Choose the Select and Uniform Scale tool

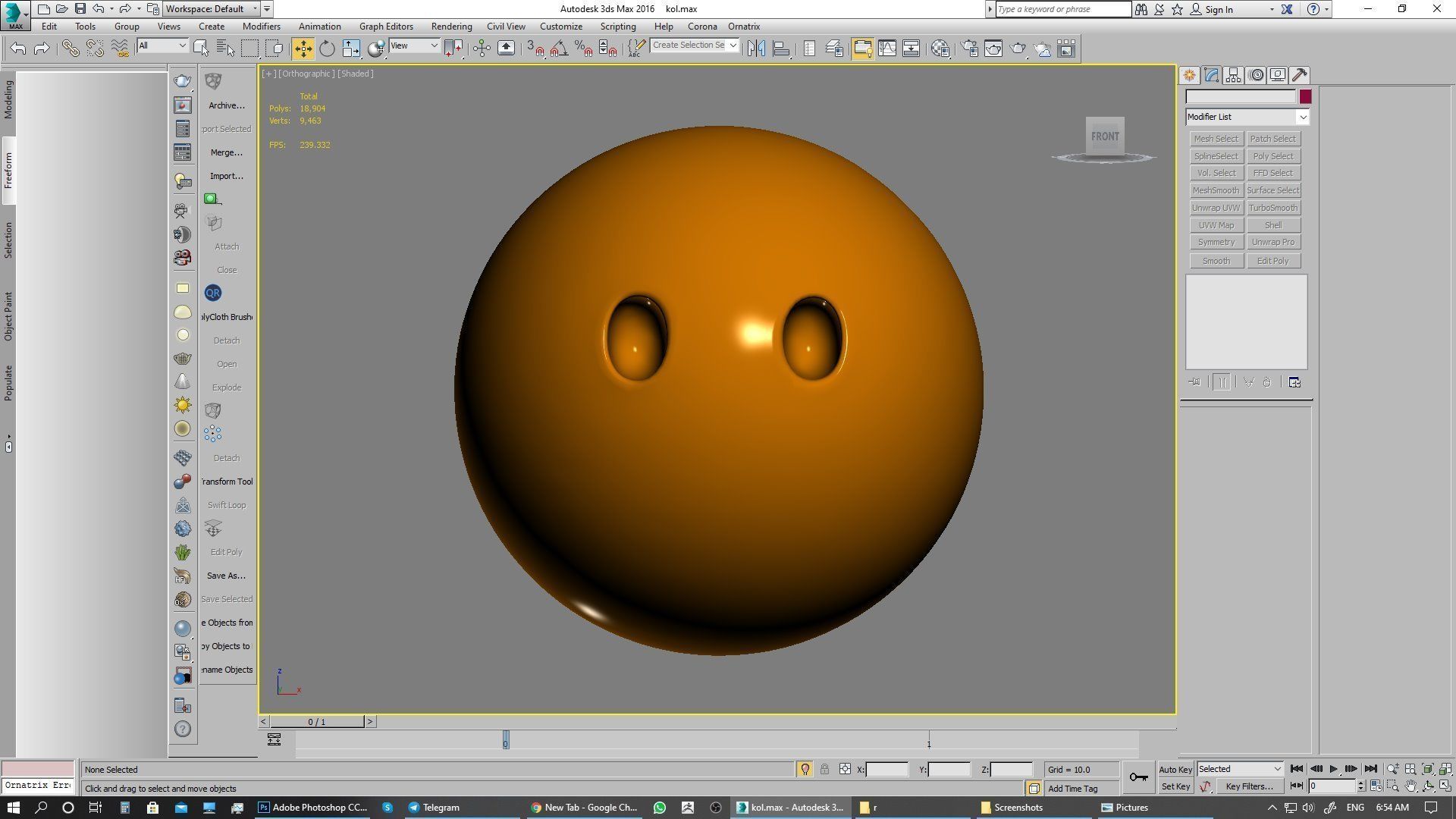351,49
